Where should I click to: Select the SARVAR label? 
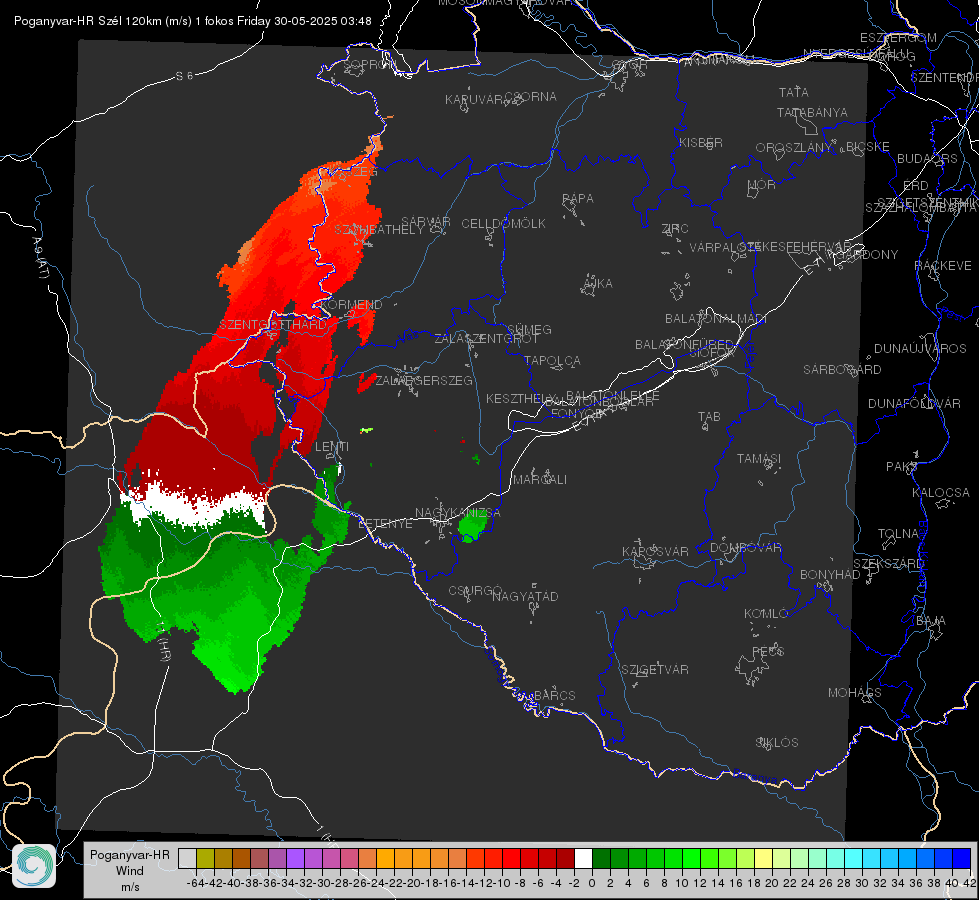(425, 222)
